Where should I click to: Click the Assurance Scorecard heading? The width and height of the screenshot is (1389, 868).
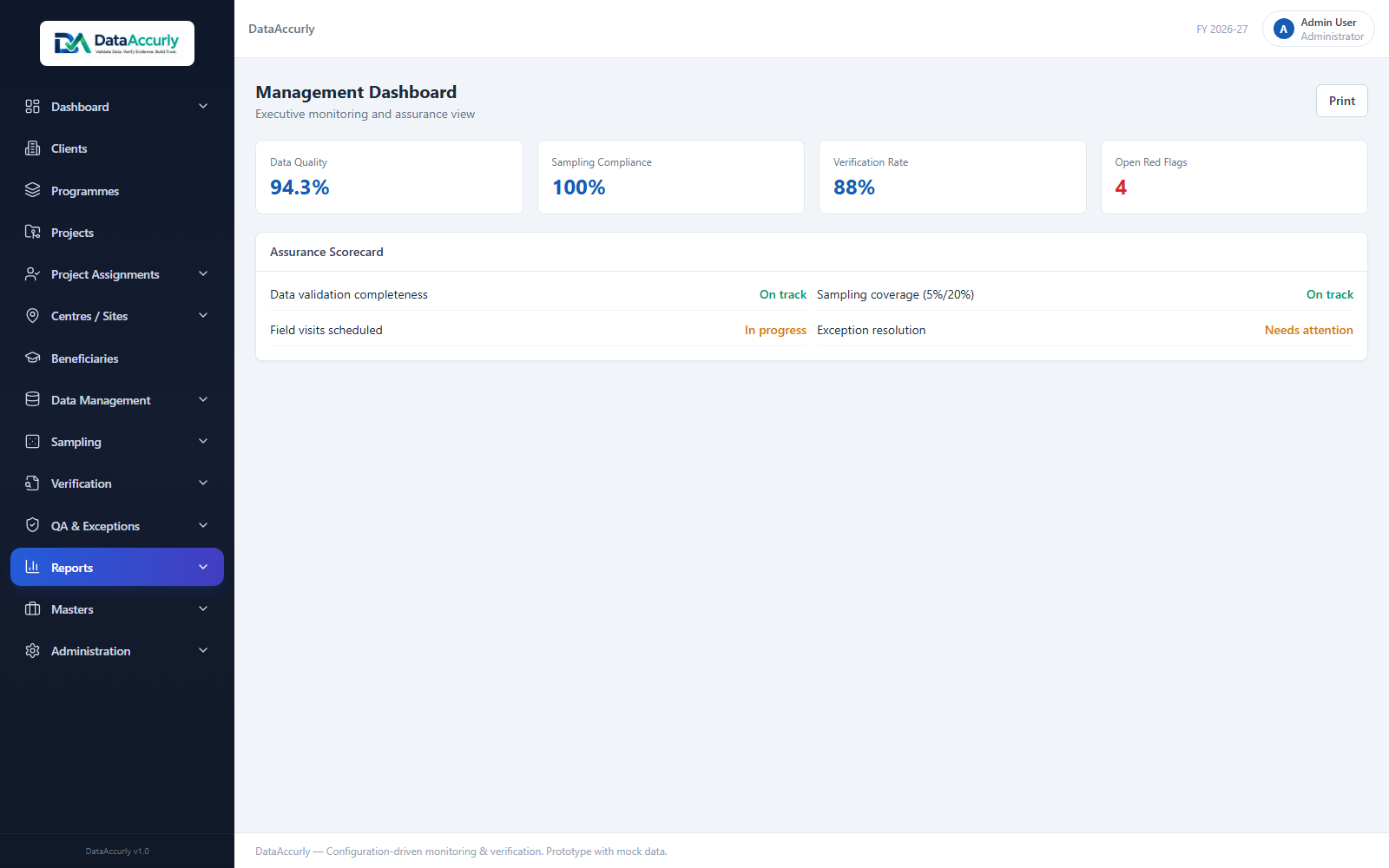point(326,252)
